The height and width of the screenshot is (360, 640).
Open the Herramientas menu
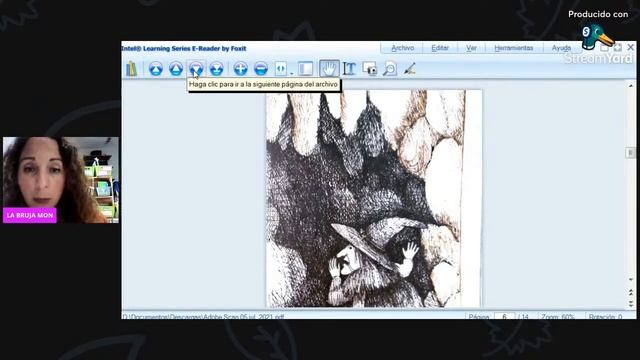[513, 48]
